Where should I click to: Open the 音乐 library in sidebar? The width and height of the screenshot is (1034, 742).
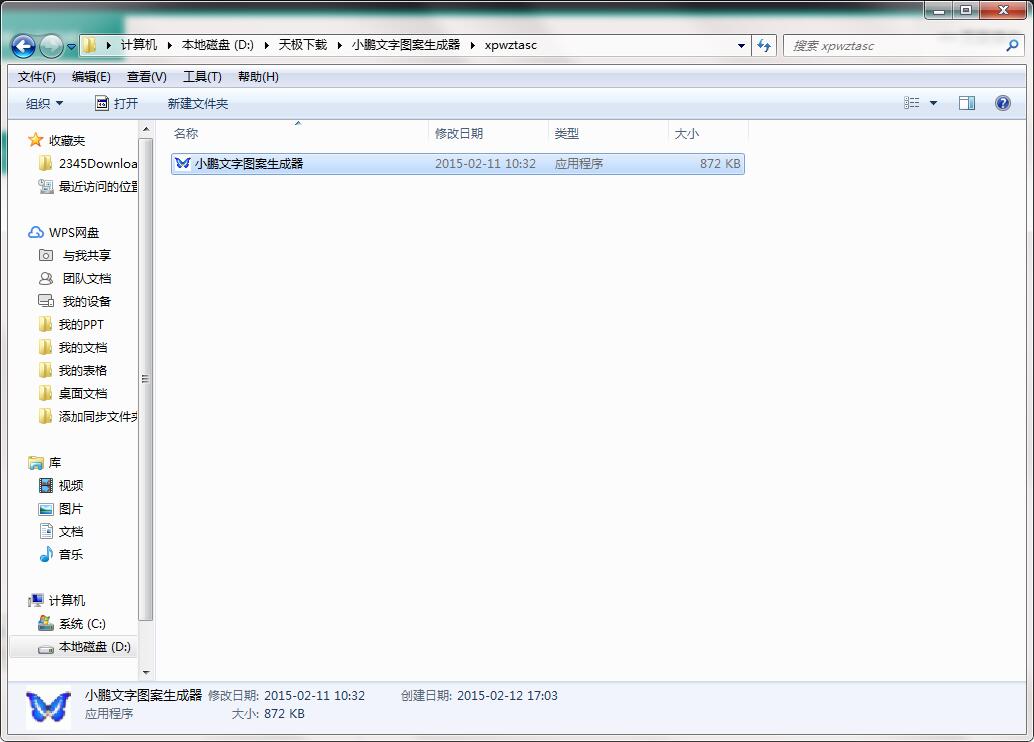pos(69,554)
